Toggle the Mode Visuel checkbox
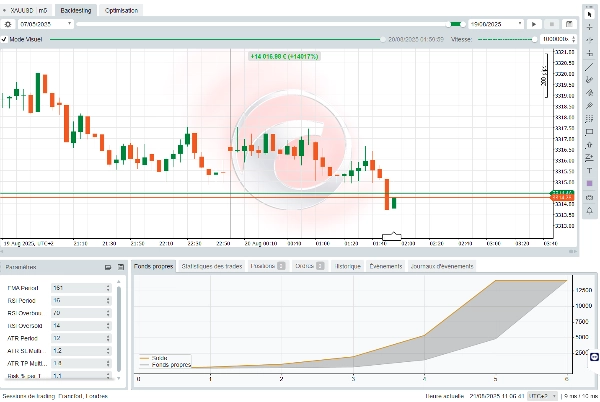 tap(5, 39)
